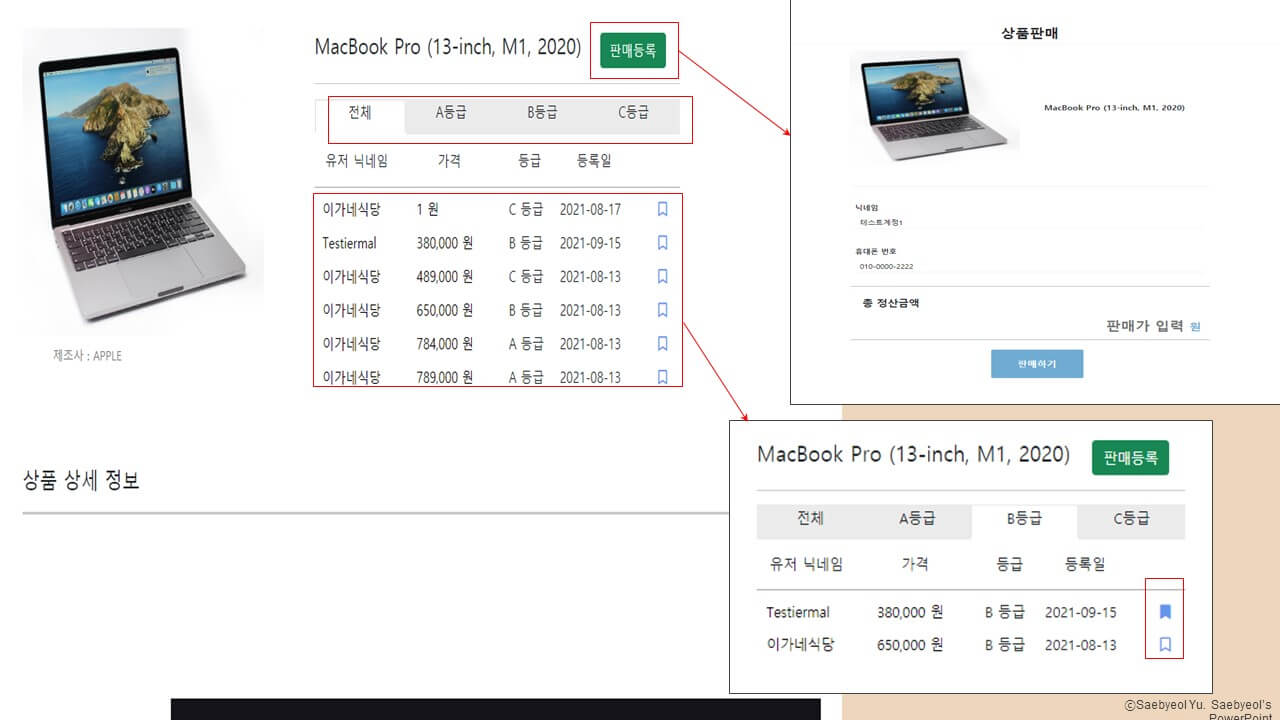The width and height of the screenshot is (1280, 720).
Task: Click the '제조사 : APPLE' manufacturer label
Action: 87,356
